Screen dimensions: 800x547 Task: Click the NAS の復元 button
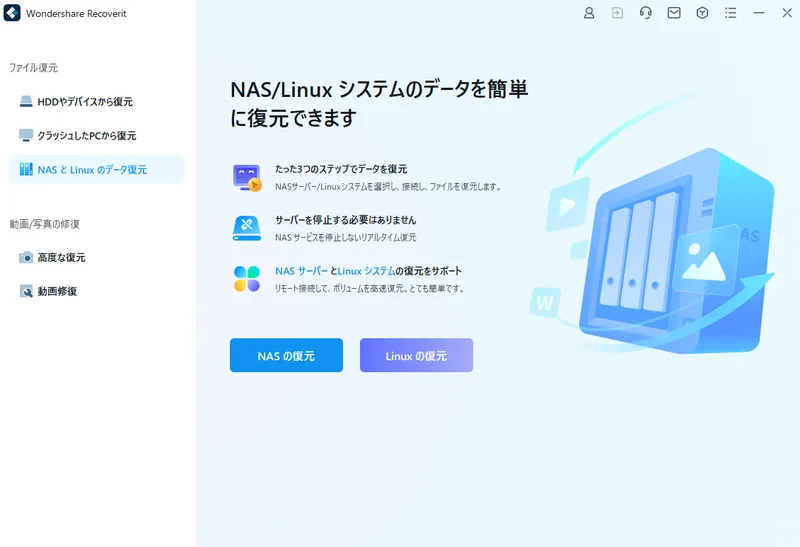coord(286,355)
